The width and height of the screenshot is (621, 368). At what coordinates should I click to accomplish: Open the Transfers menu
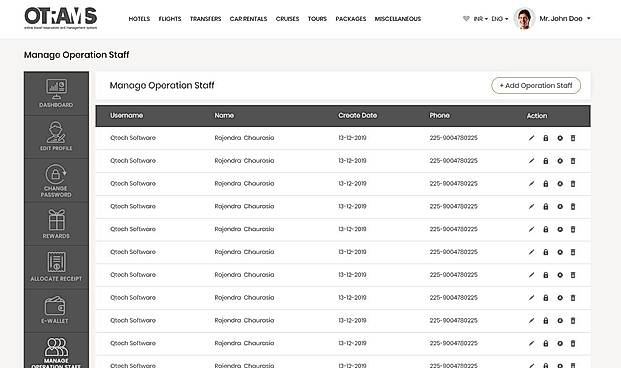pos(206,19)
